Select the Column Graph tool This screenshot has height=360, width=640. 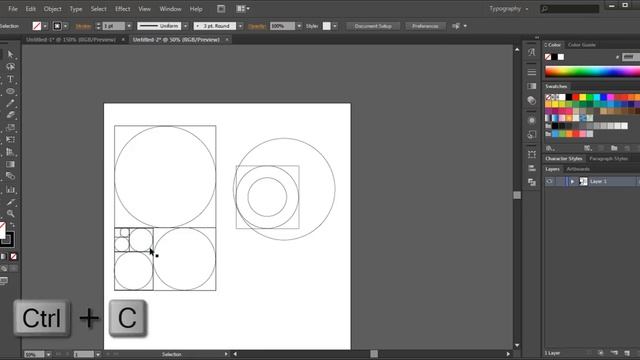[10, 189]
